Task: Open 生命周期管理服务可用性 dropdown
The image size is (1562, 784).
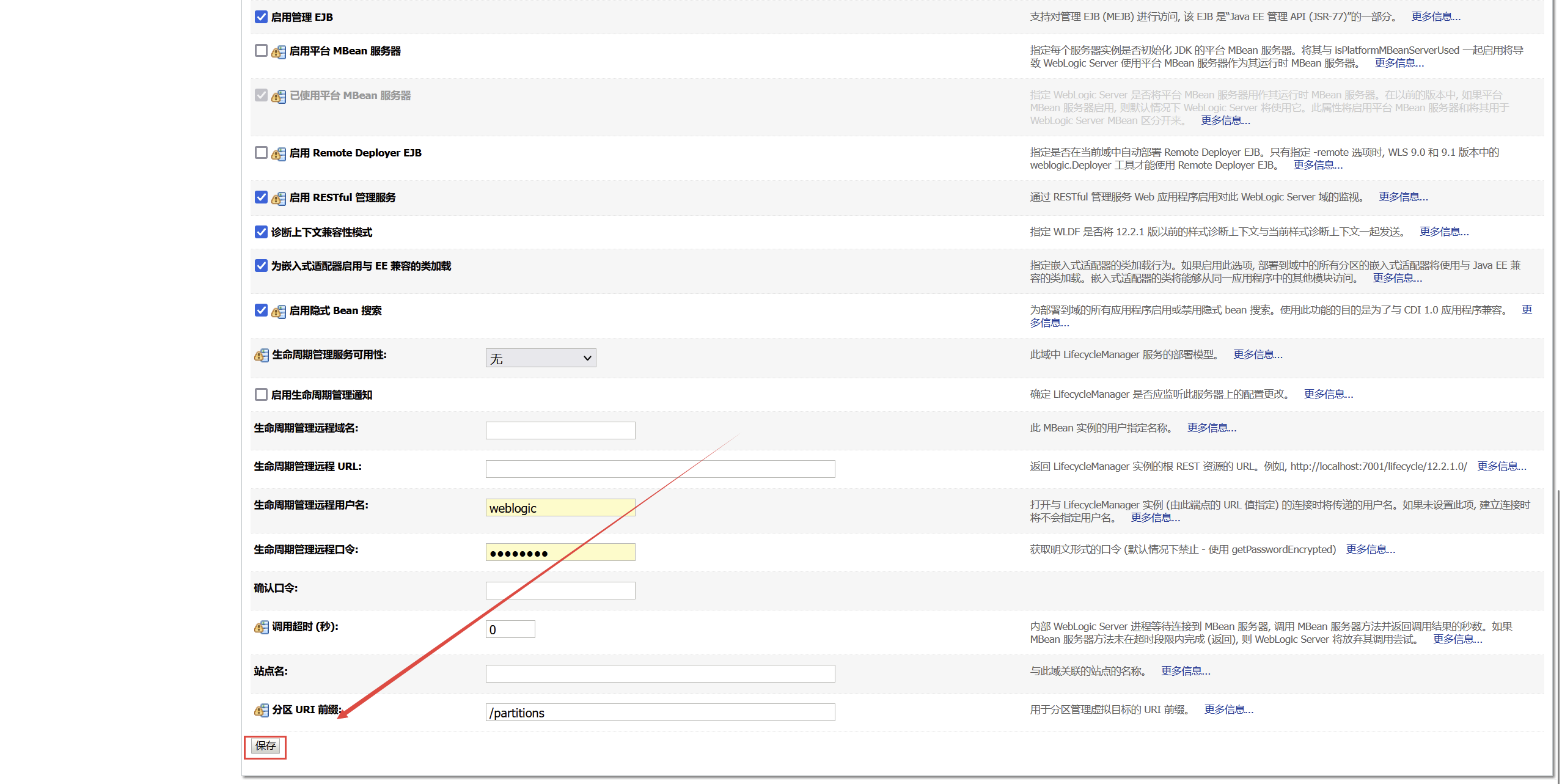Action: pyautogui.click(x=541, y=358)
